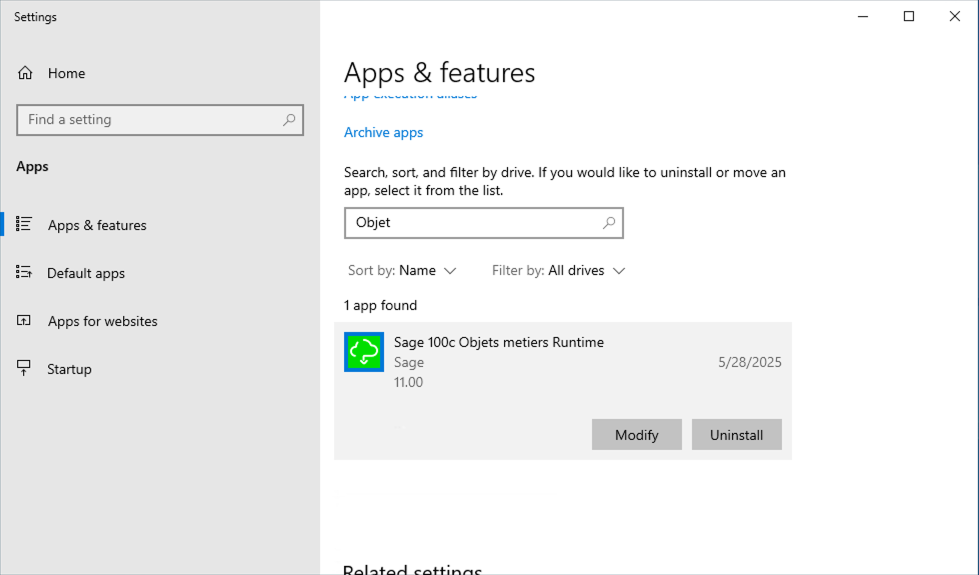Close the Settings window
The image size is (979, 575).
pos(955,16)
